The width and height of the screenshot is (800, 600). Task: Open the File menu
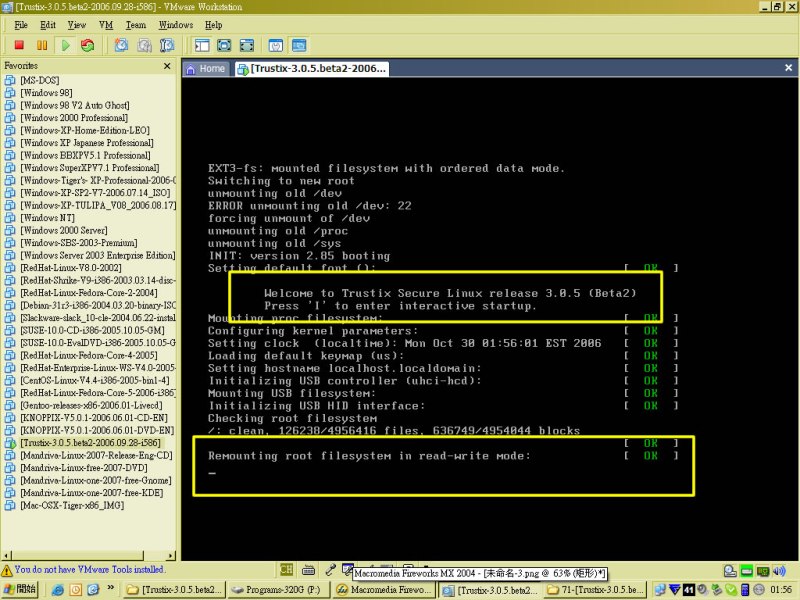(21, 25)
